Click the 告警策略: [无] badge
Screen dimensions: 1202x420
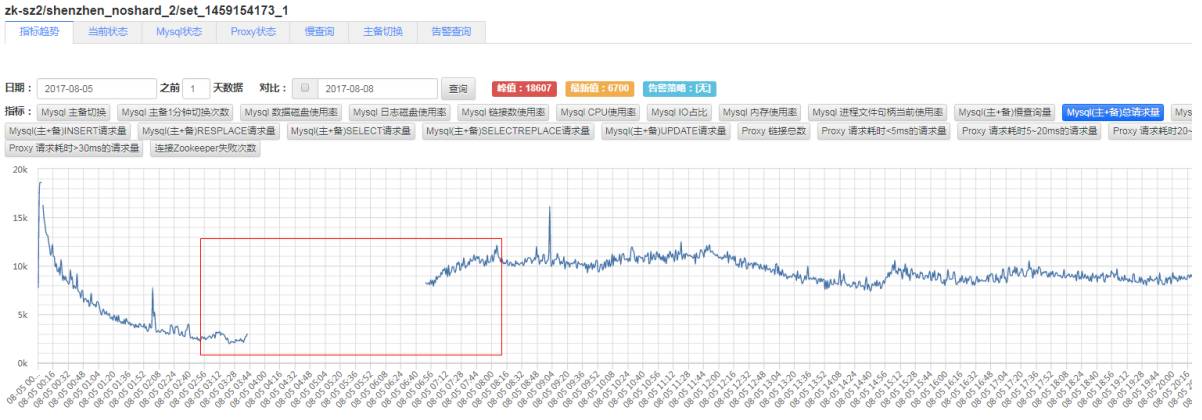679,89
